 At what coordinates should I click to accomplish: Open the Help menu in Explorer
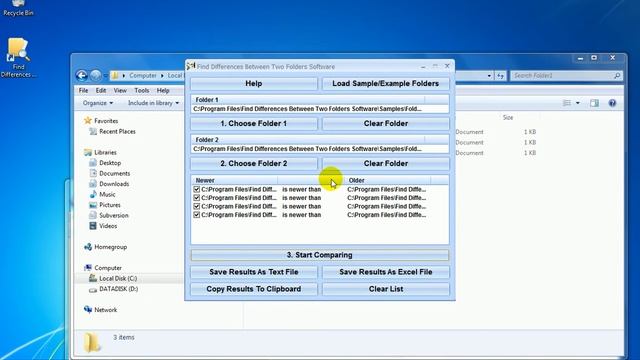coord(163,91)
